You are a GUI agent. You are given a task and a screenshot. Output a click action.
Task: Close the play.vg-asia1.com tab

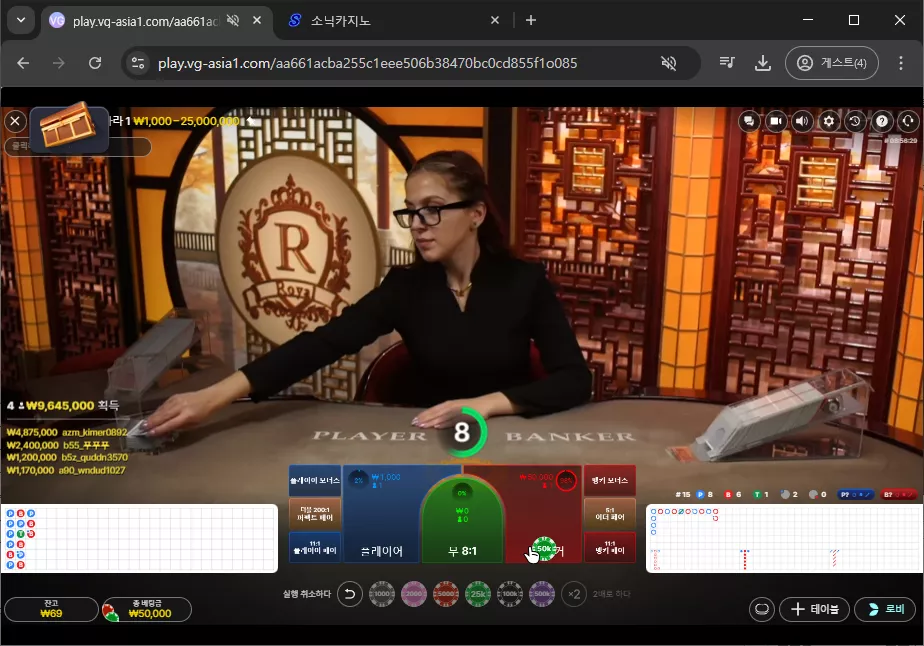(x=257, y=20)
